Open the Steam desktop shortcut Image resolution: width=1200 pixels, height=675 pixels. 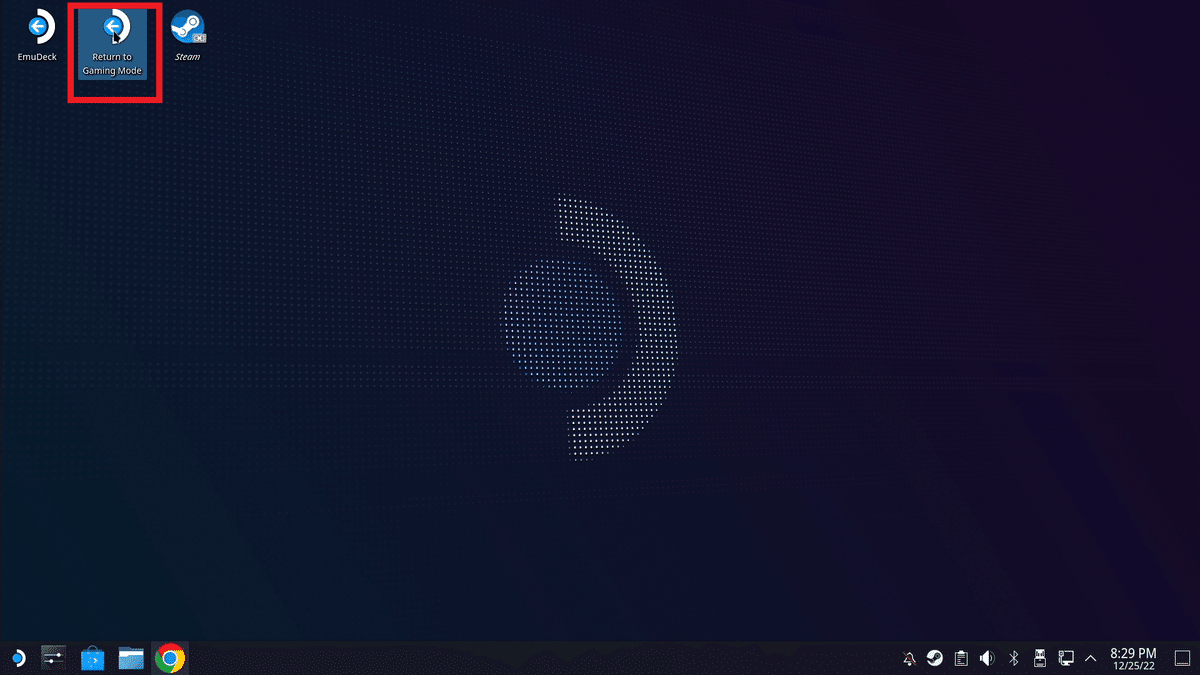[187, 36]
